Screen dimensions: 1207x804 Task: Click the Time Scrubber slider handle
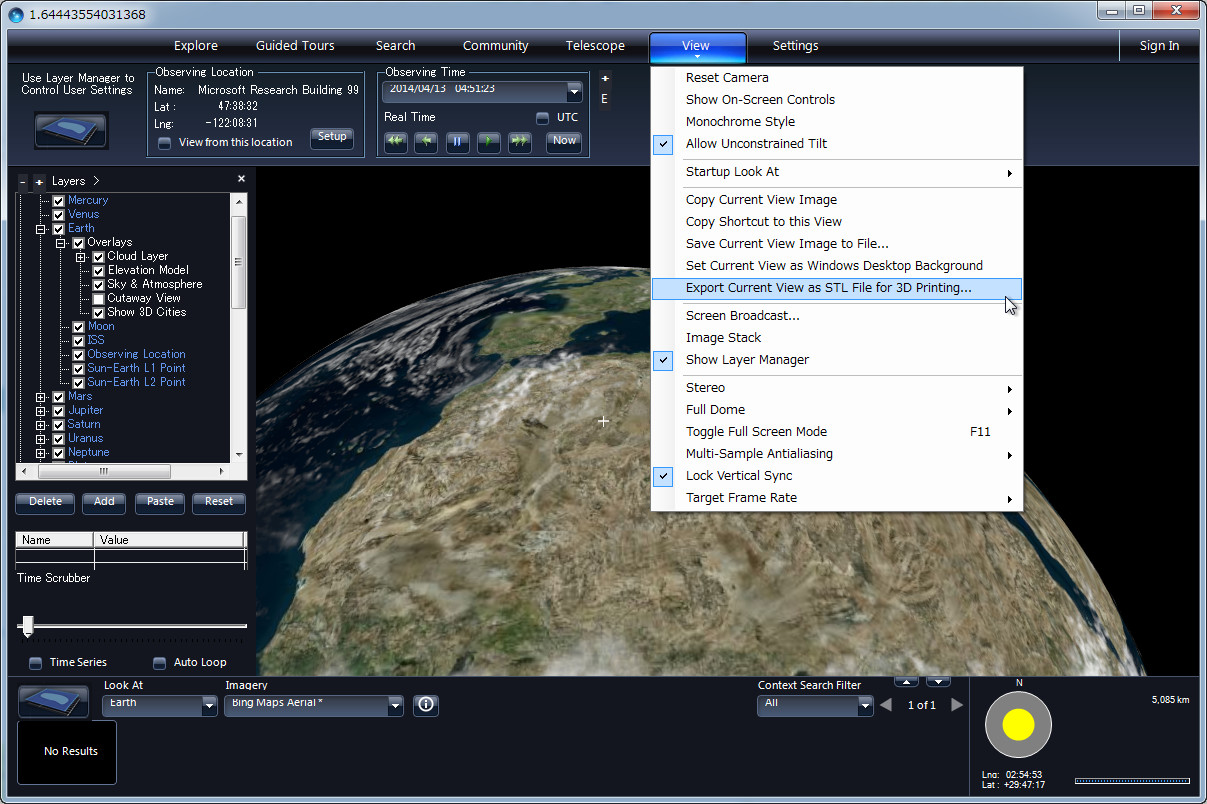[28, 626]
